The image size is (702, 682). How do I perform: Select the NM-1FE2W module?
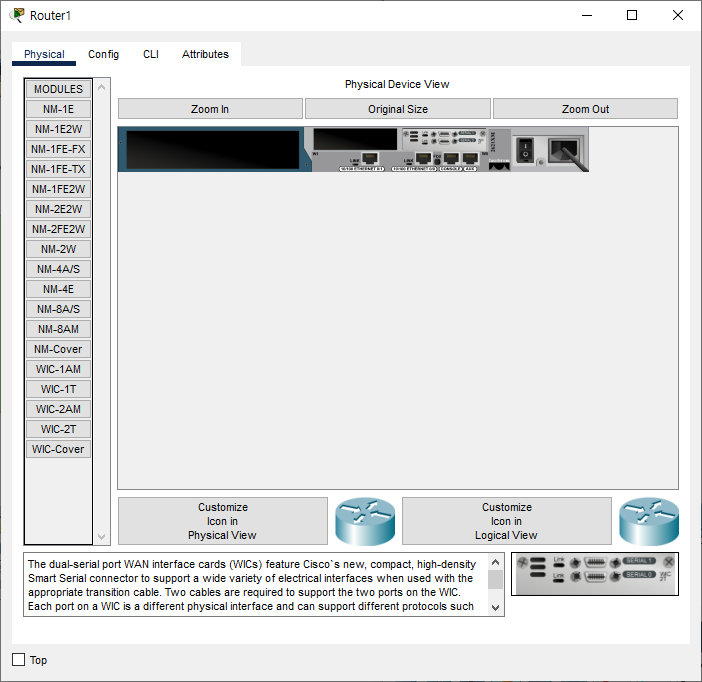click(x=58, y=189)
